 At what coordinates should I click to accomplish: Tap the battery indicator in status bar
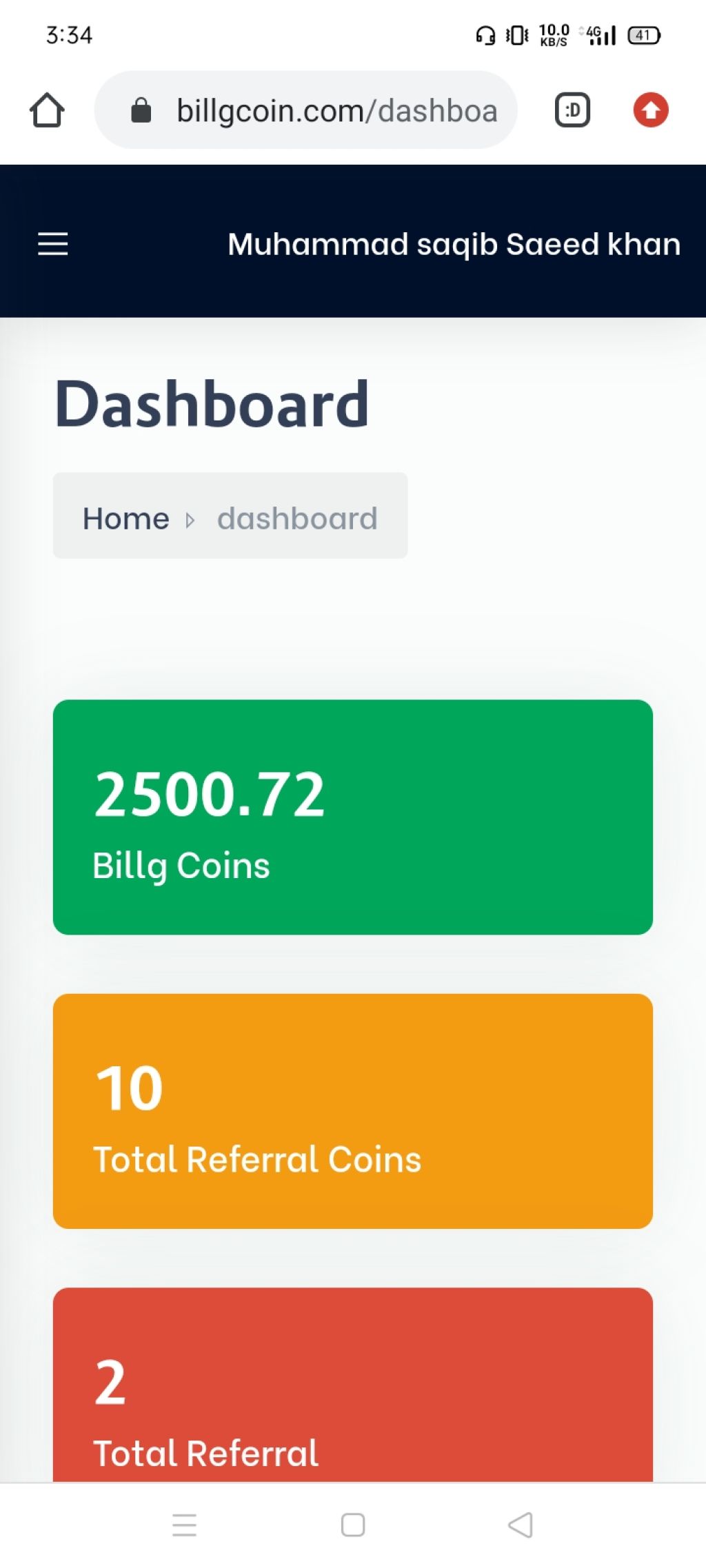[644, 35]
